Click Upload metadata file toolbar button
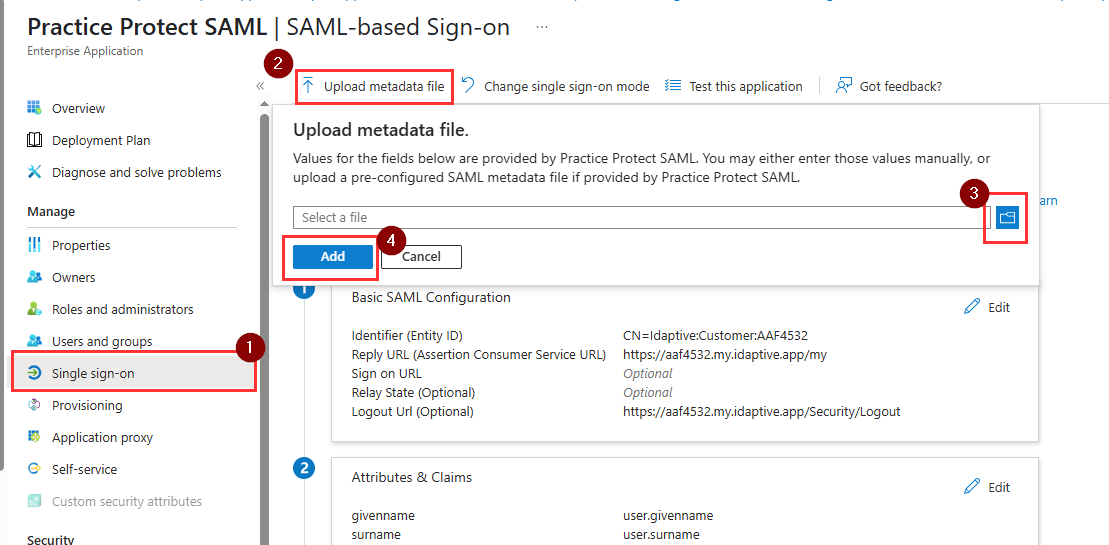The height and width of the screenshot is (545, 1109). [374, 86]
